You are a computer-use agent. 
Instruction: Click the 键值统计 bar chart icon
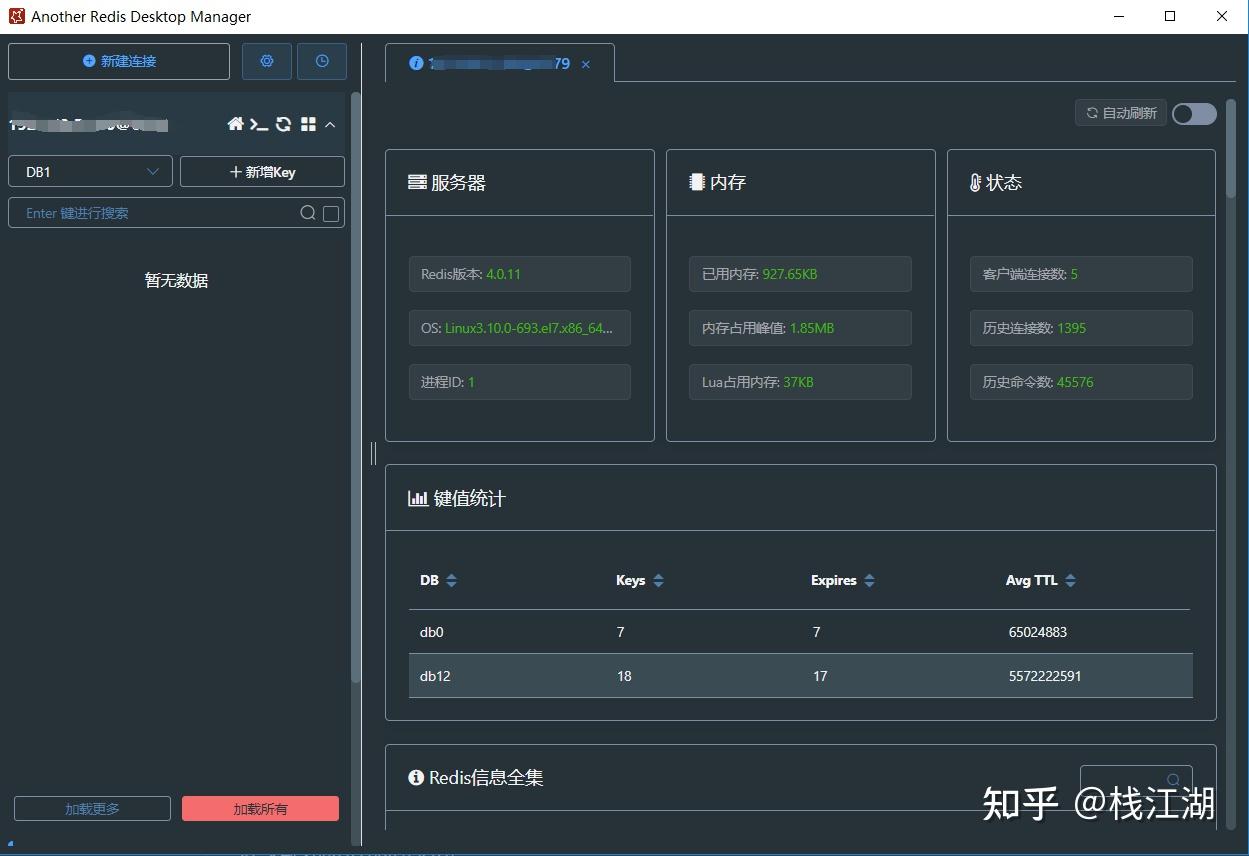click(x=418, y=498)
